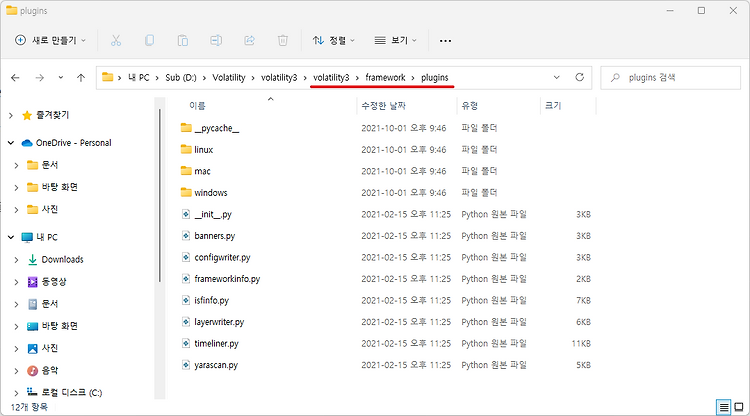
Task: Open the 보기 view dropdown
Action: 395,41
